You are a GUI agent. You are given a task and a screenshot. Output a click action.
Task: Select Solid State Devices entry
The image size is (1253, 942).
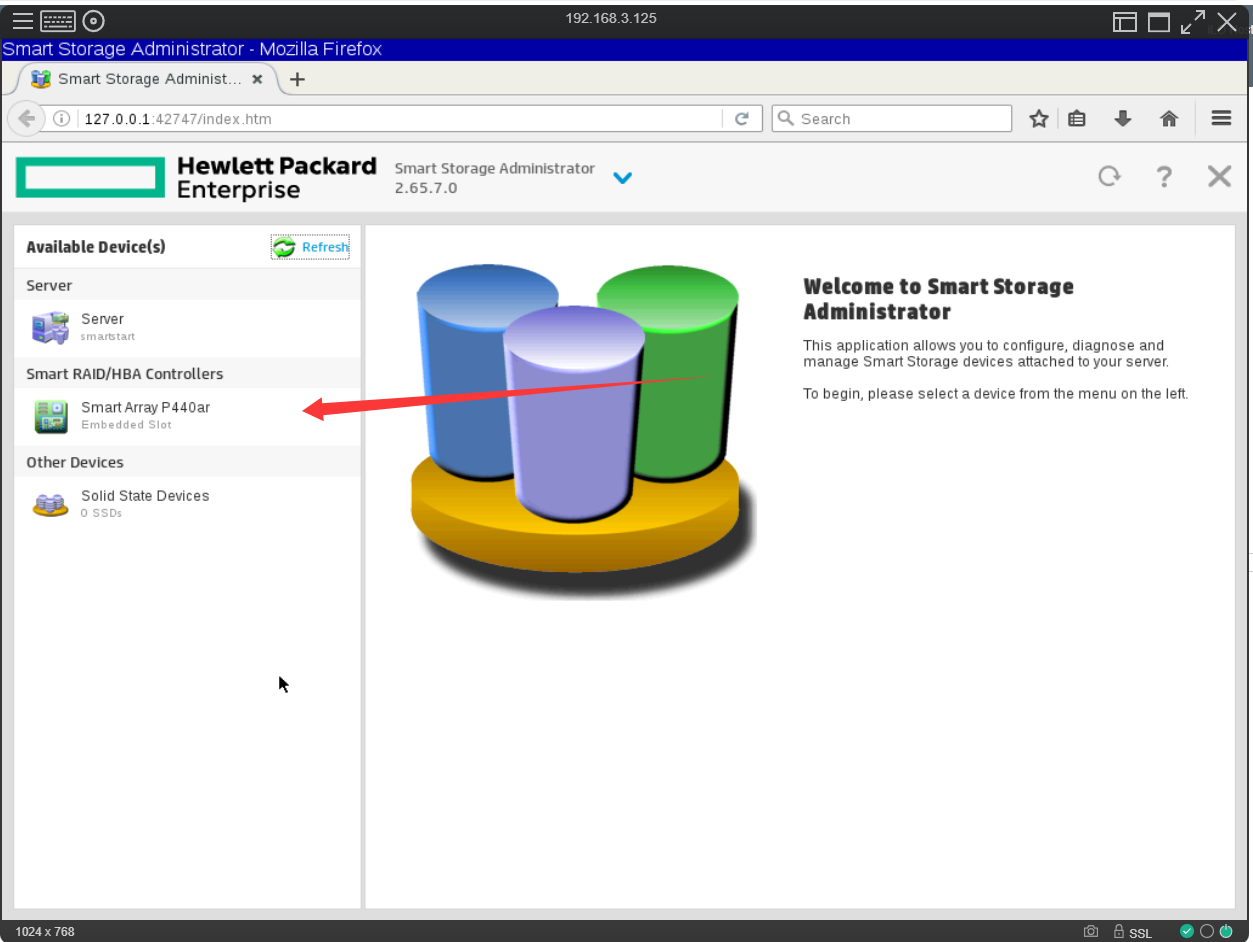(187, 504)
